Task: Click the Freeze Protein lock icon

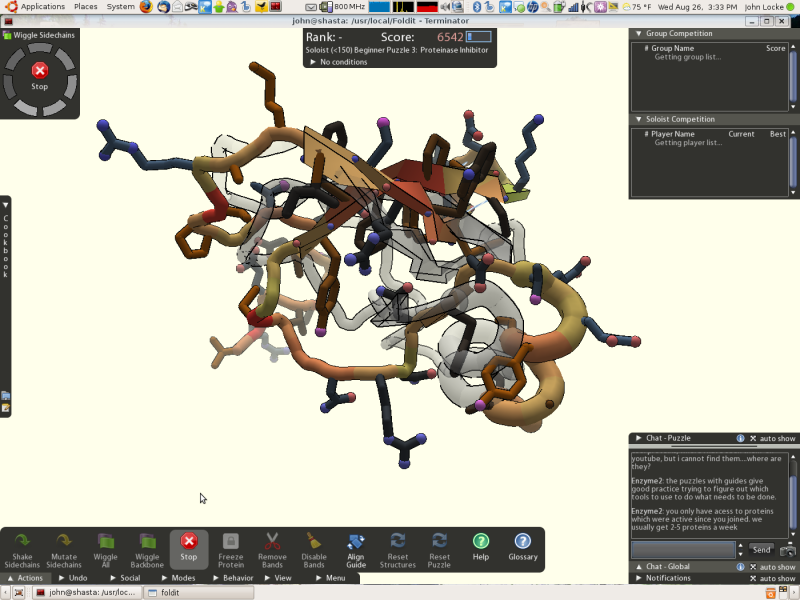Action: click(x=231, y=541)
